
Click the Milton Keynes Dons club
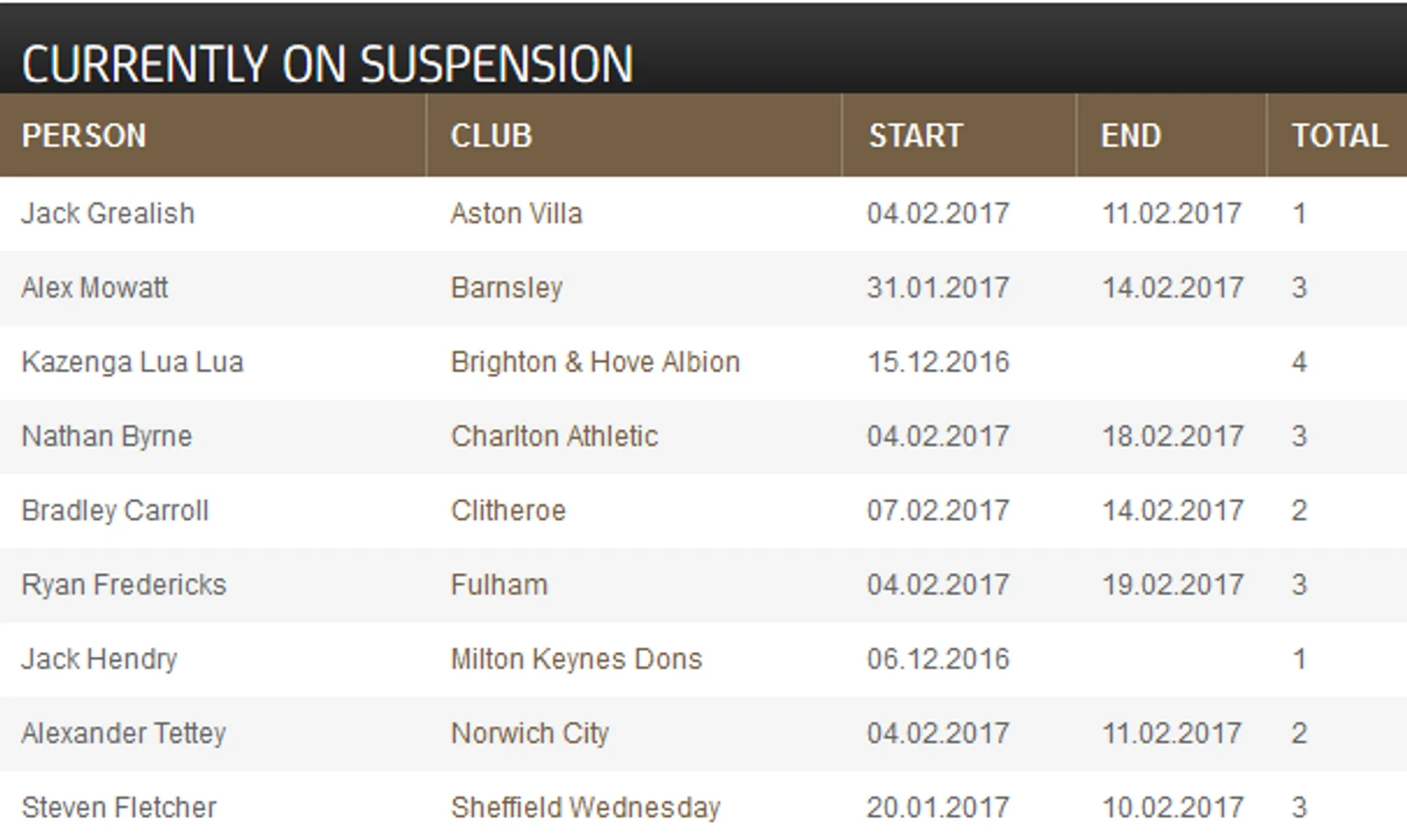pos(576,658)
